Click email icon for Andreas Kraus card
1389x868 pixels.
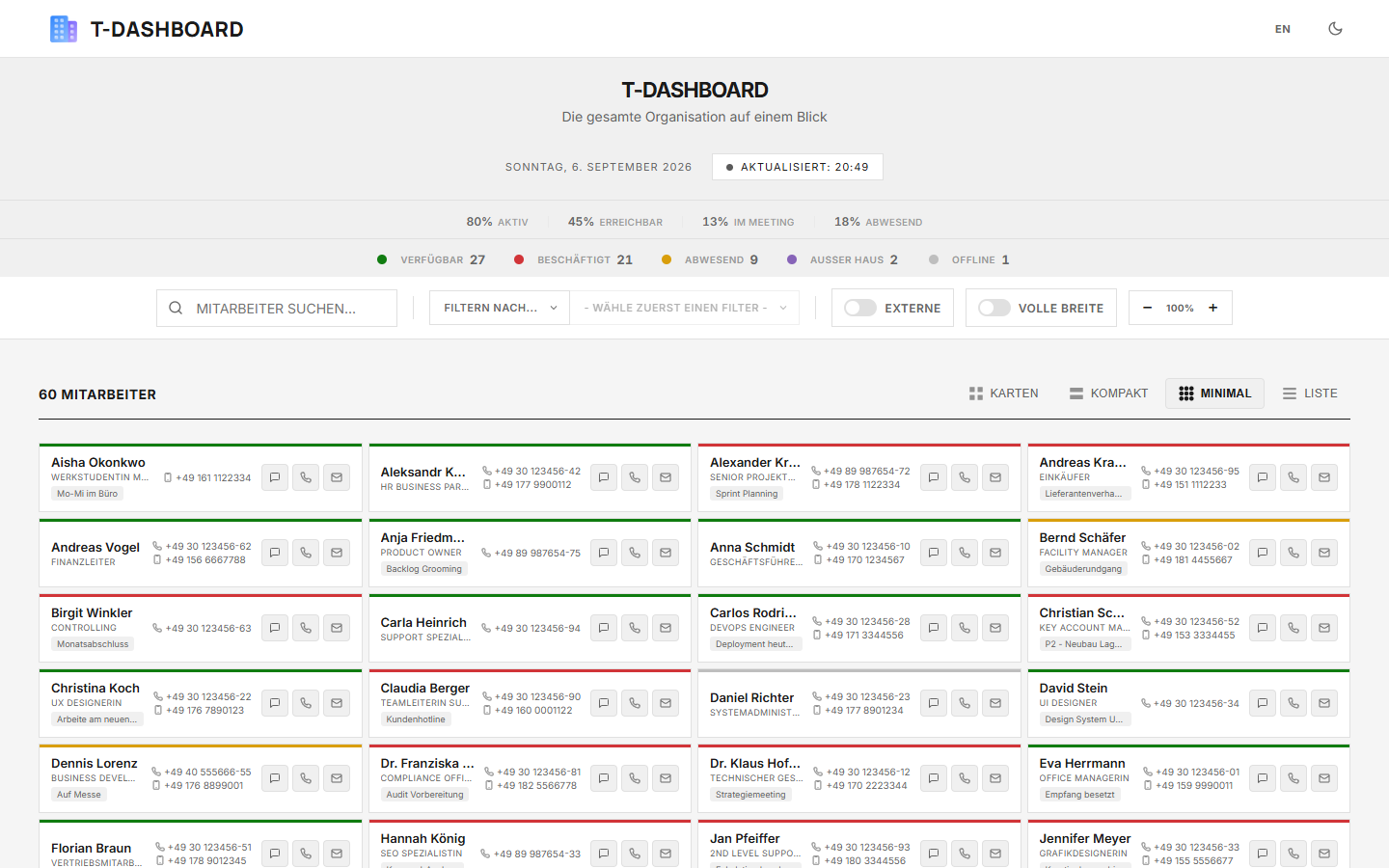[x=1324, y=477]
